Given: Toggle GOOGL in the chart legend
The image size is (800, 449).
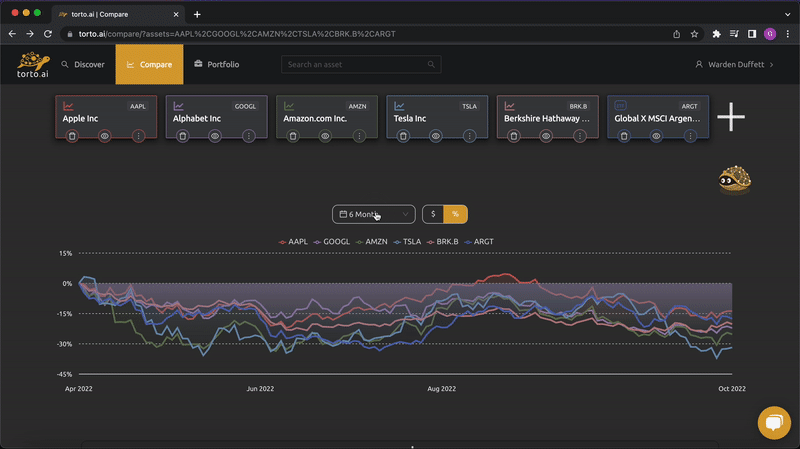Looking at the screenshot, I should pos(332,242).
